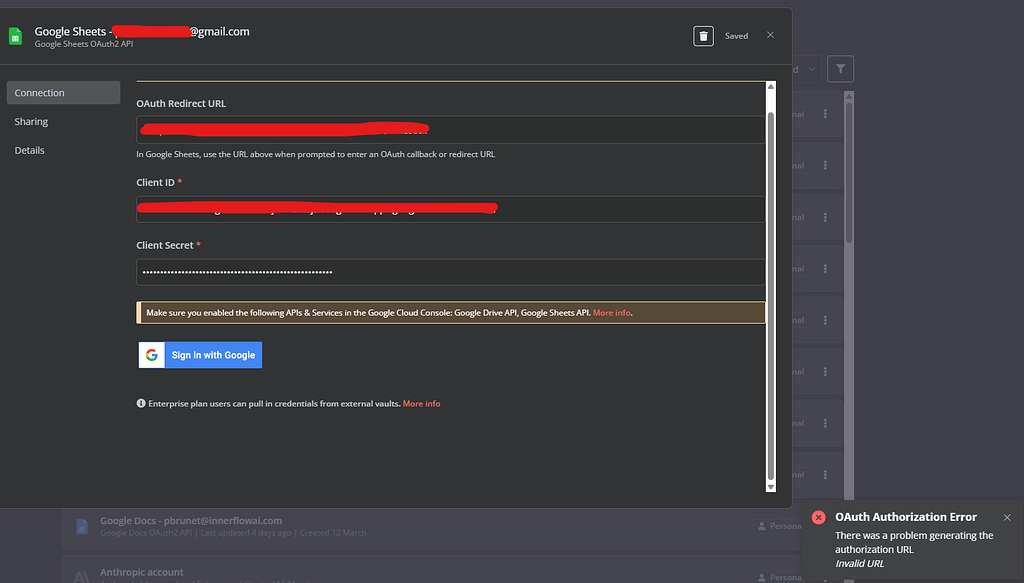This screenshot has width=1024, height=583.
Task: Click Sign in with Google button
Action: 200,355
